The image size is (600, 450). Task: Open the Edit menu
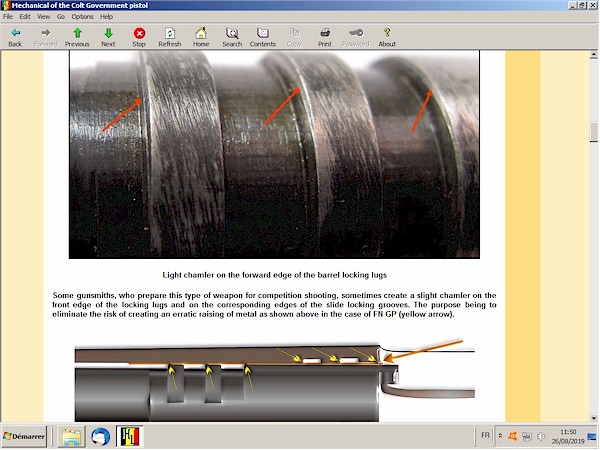point(25,16)
